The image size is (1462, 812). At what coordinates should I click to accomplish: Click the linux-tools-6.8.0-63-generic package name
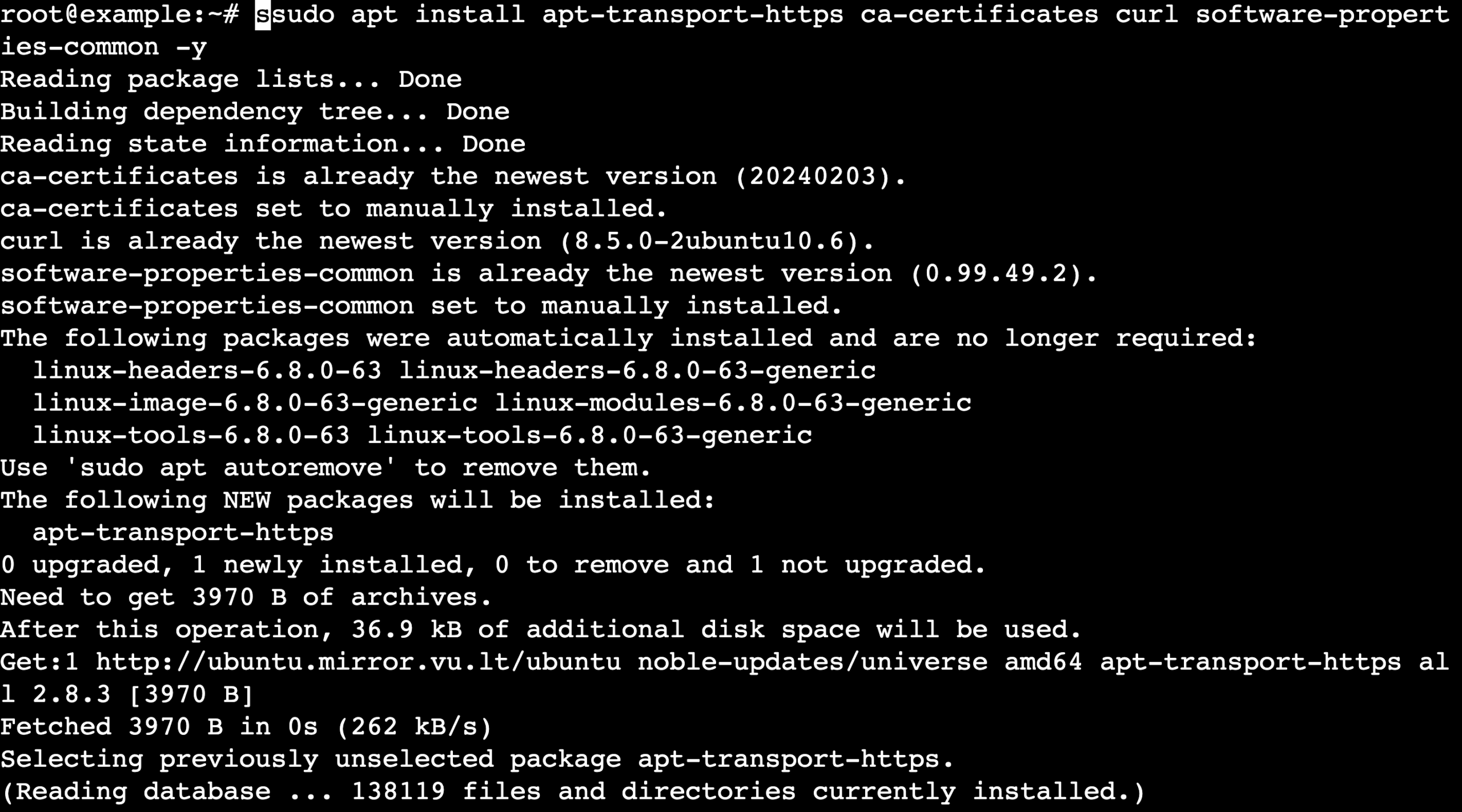pos(589,436)
